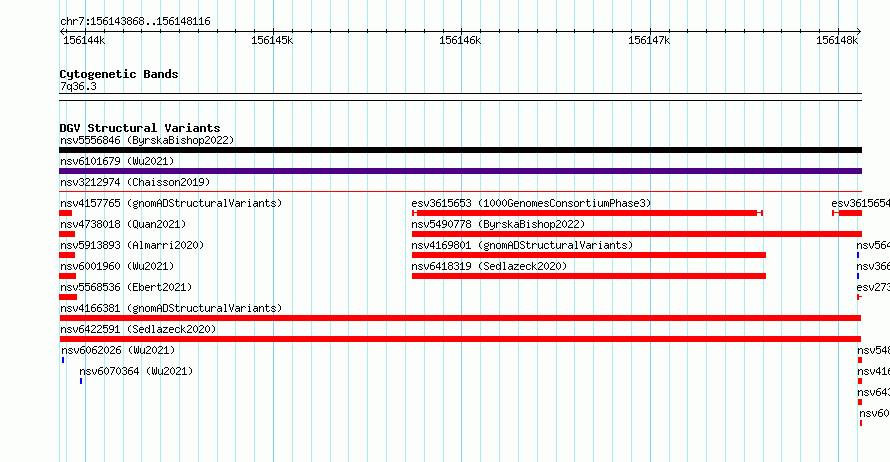Viewport: 890px width, 462px height.
Task: Open variant label nsv6422591 (Sedlazeck2020)
Action: pyautogui.click(x=138, y=329)
